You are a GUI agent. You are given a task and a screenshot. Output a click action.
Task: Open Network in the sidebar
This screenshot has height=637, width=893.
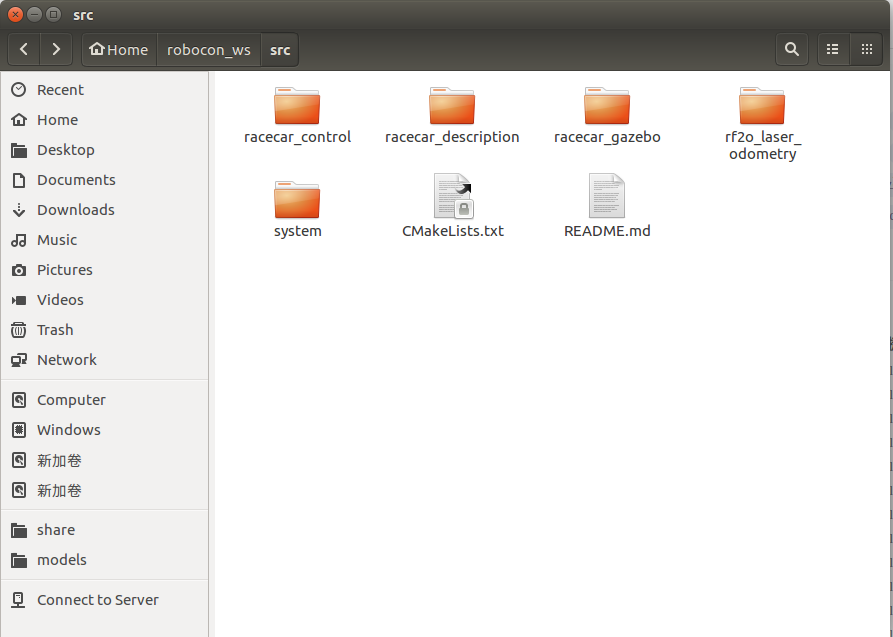click(105, 360)
